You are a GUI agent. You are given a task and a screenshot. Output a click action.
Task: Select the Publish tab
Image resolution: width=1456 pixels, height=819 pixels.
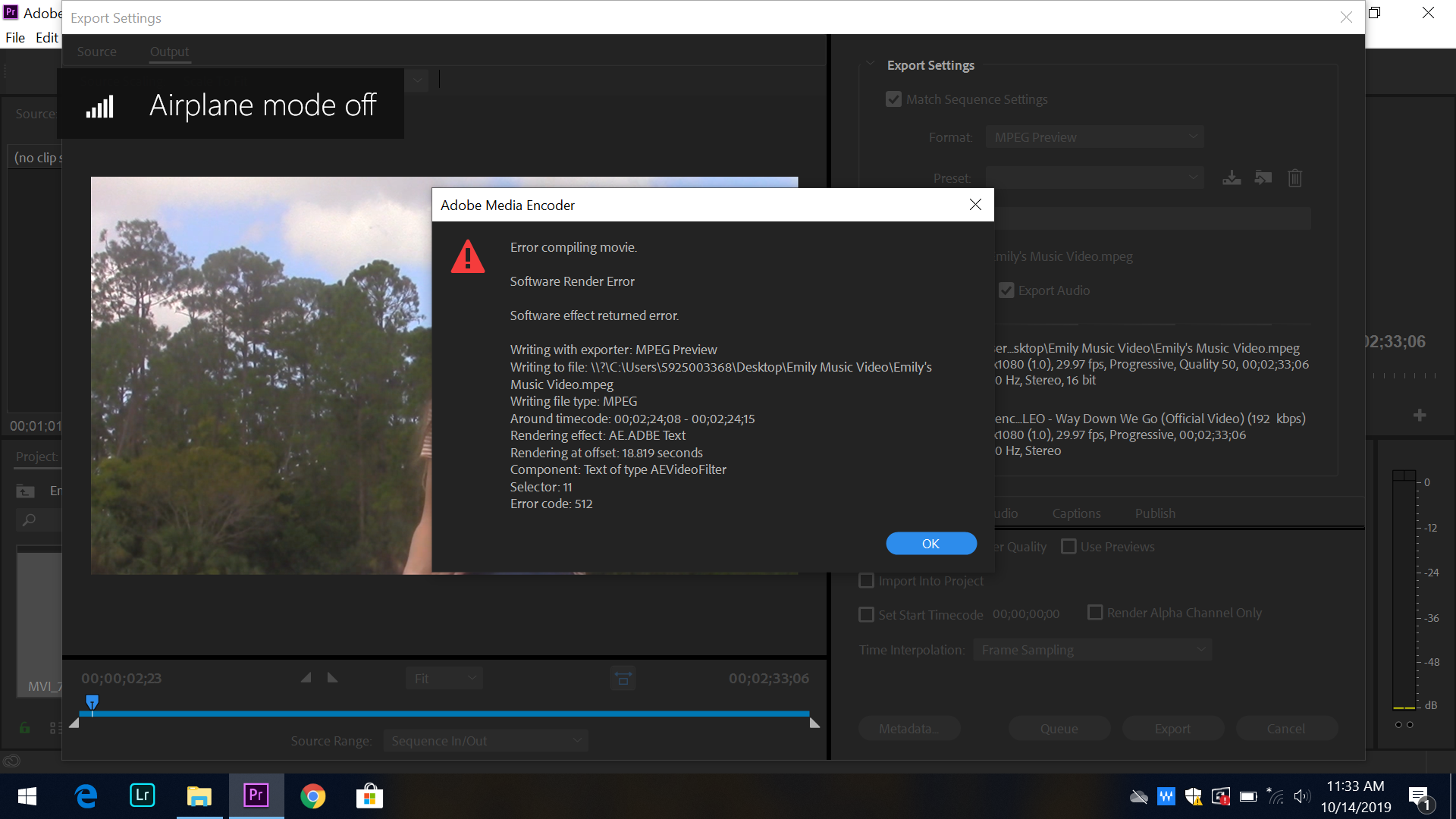1154,513
